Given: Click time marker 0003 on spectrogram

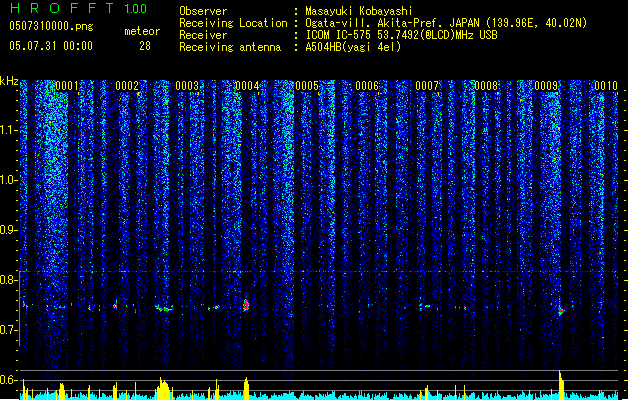Looking at the screenshot, I should click(x=187, y=86).
